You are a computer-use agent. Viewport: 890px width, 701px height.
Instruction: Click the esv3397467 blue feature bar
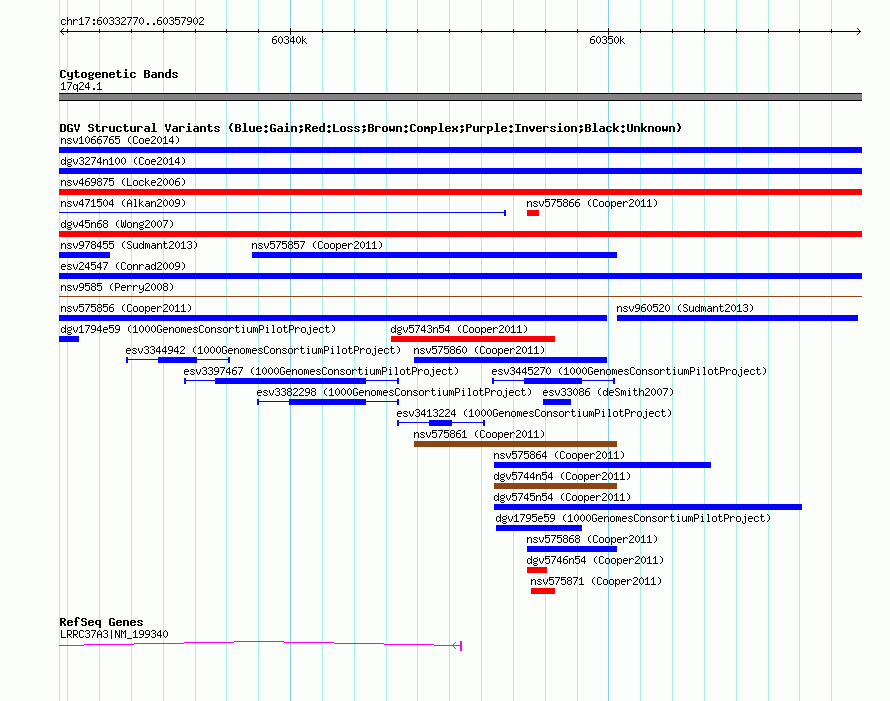(x=291, y=381)
